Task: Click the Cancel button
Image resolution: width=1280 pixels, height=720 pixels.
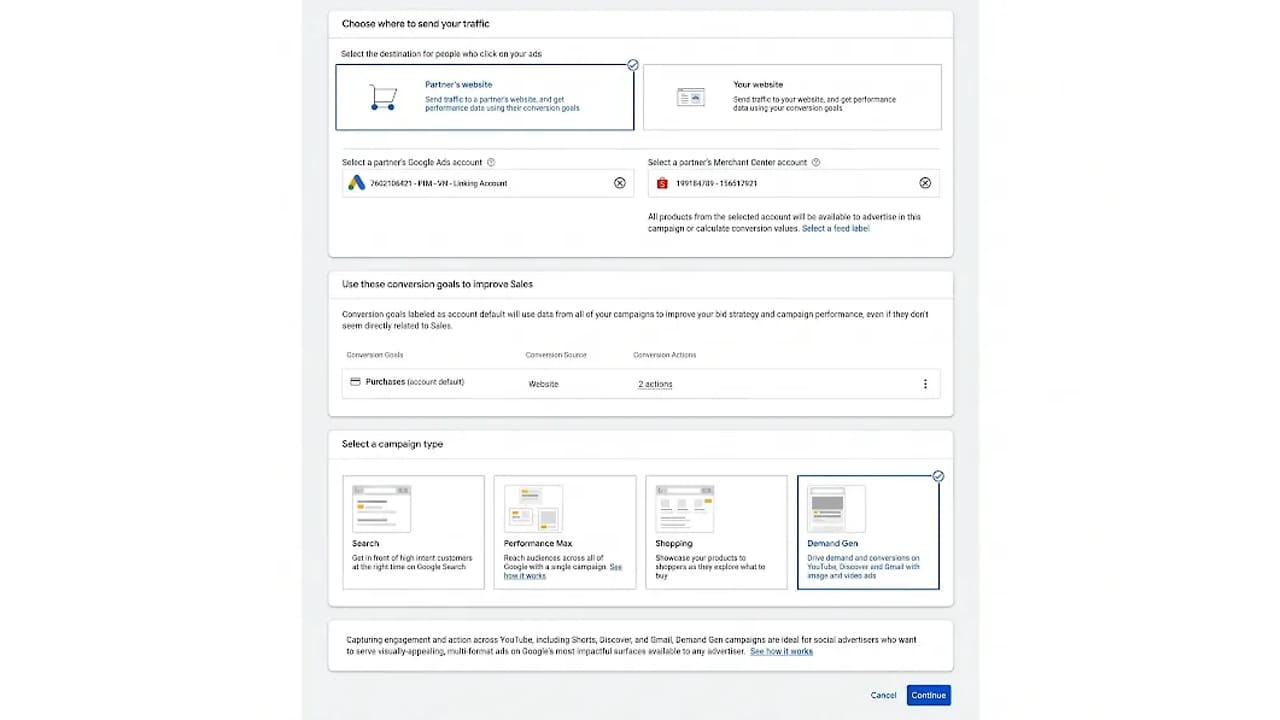Action: point(883,695)
